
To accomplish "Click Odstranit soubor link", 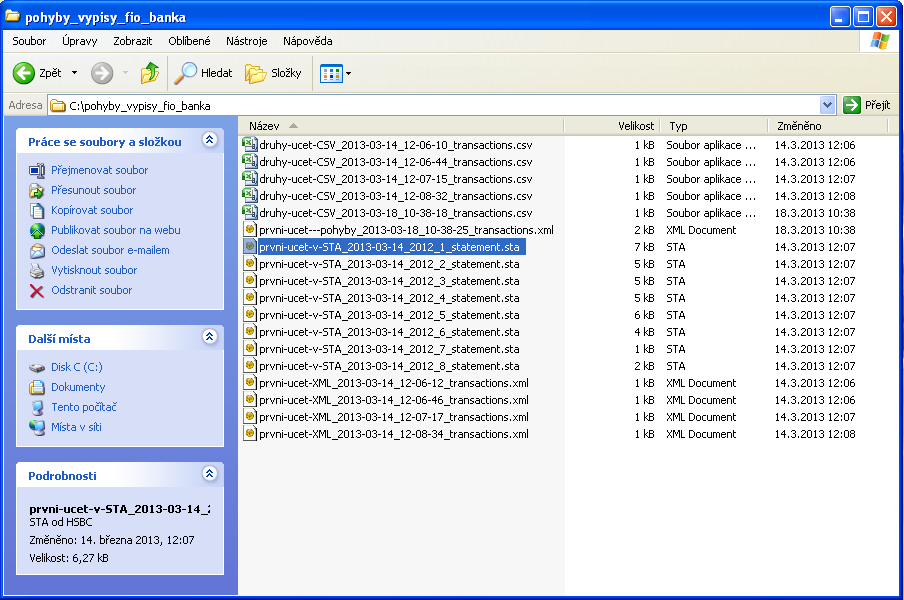I will click(92, 290).
